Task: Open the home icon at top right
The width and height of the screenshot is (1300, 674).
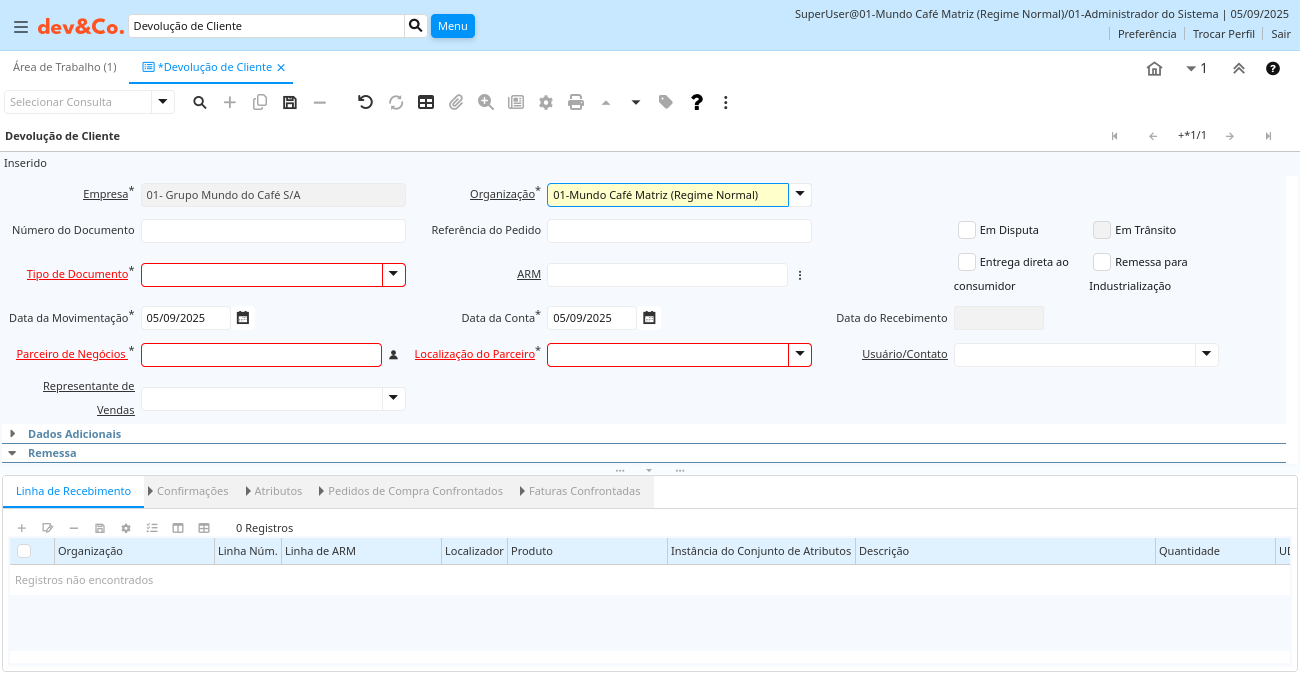Action: (x=1154, y=69)
